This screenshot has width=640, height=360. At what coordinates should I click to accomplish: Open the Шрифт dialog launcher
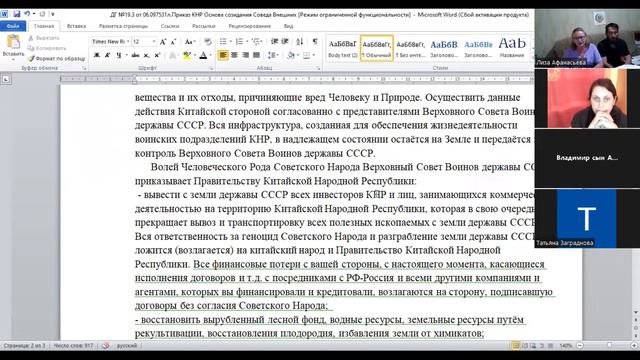tap(211, 68)
